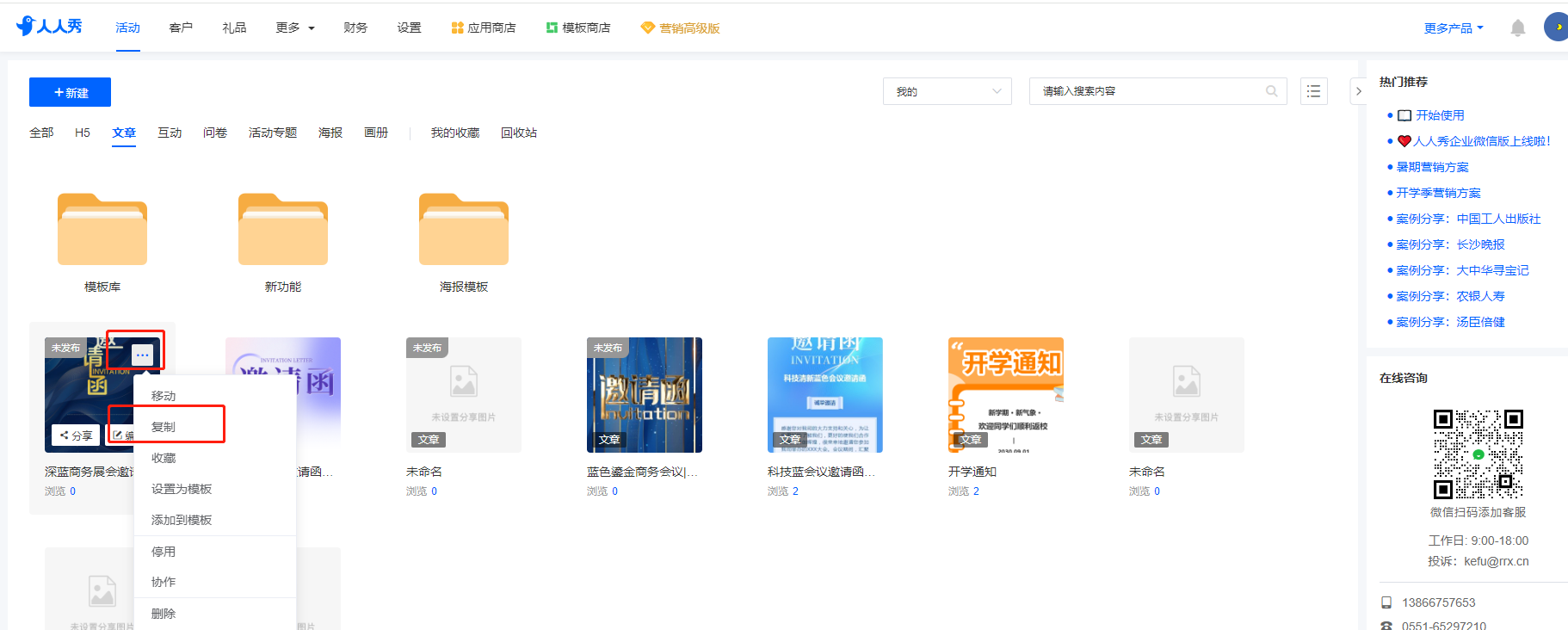Select the 文章 category tab
This screenshot has width=1568, height=630.
pyautogui.click(x=124, y=133)
